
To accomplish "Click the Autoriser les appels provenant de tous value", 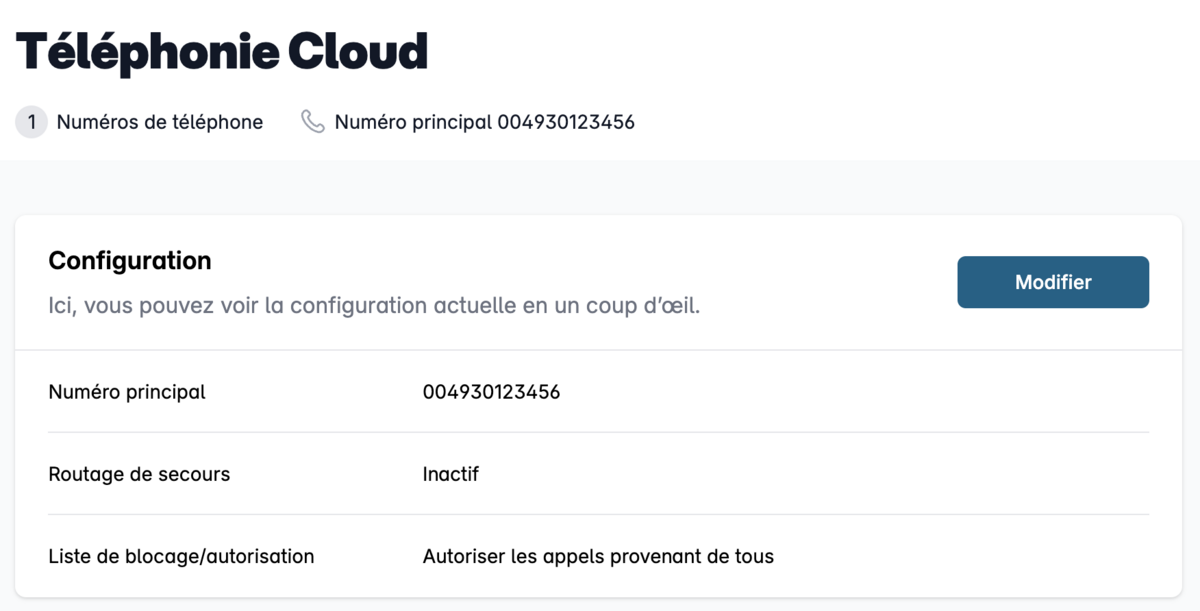I will (598, 556).
